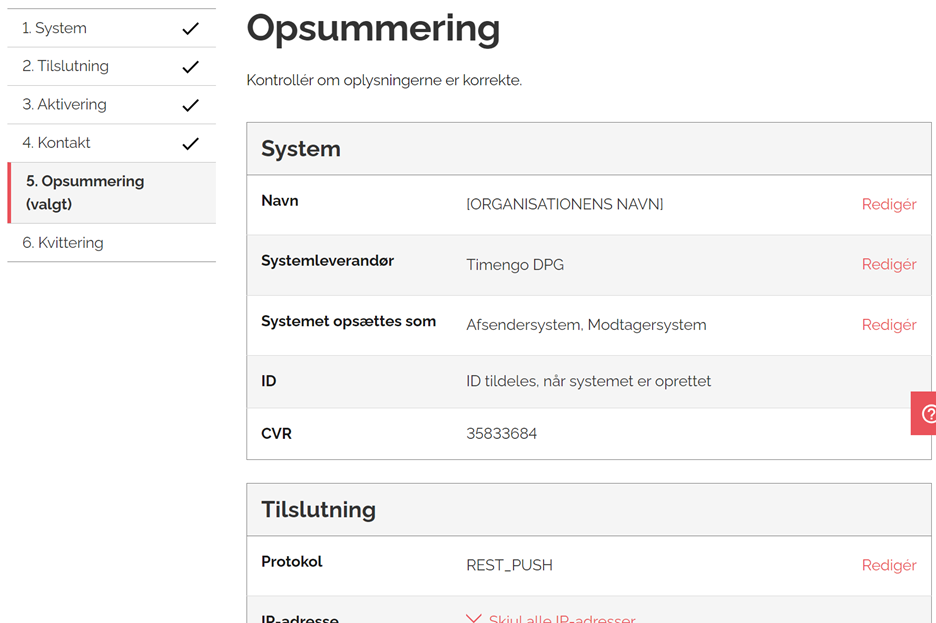This screenshot has height=623, width=936.
Task: Open the red help question mark icon
Action: point(926,413)
